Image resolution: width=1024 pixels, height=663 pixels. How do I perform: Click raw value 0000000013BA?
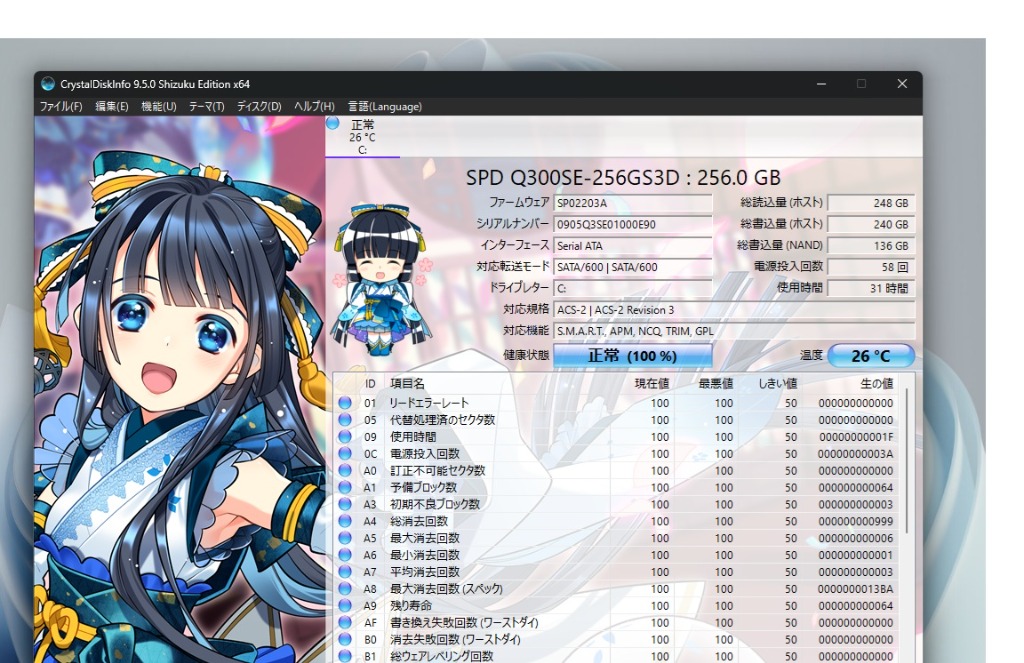point(856,589)
